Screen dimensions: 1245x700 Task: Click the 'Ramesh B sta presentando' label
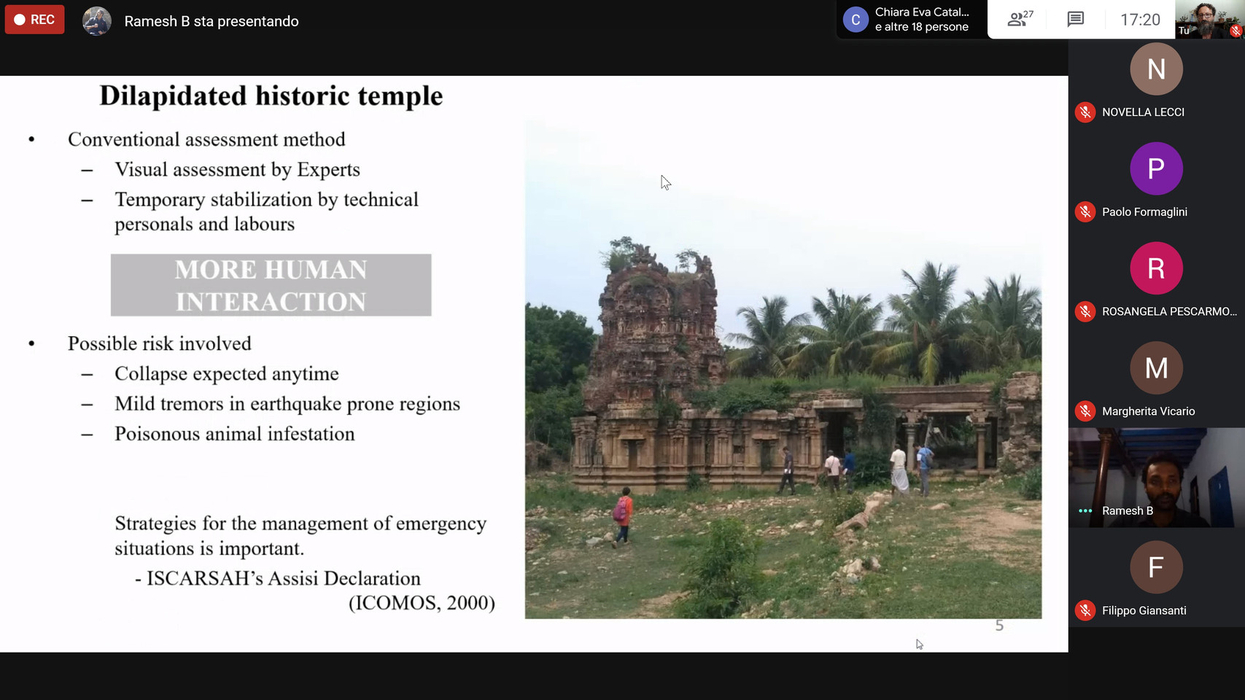(211, 21)
